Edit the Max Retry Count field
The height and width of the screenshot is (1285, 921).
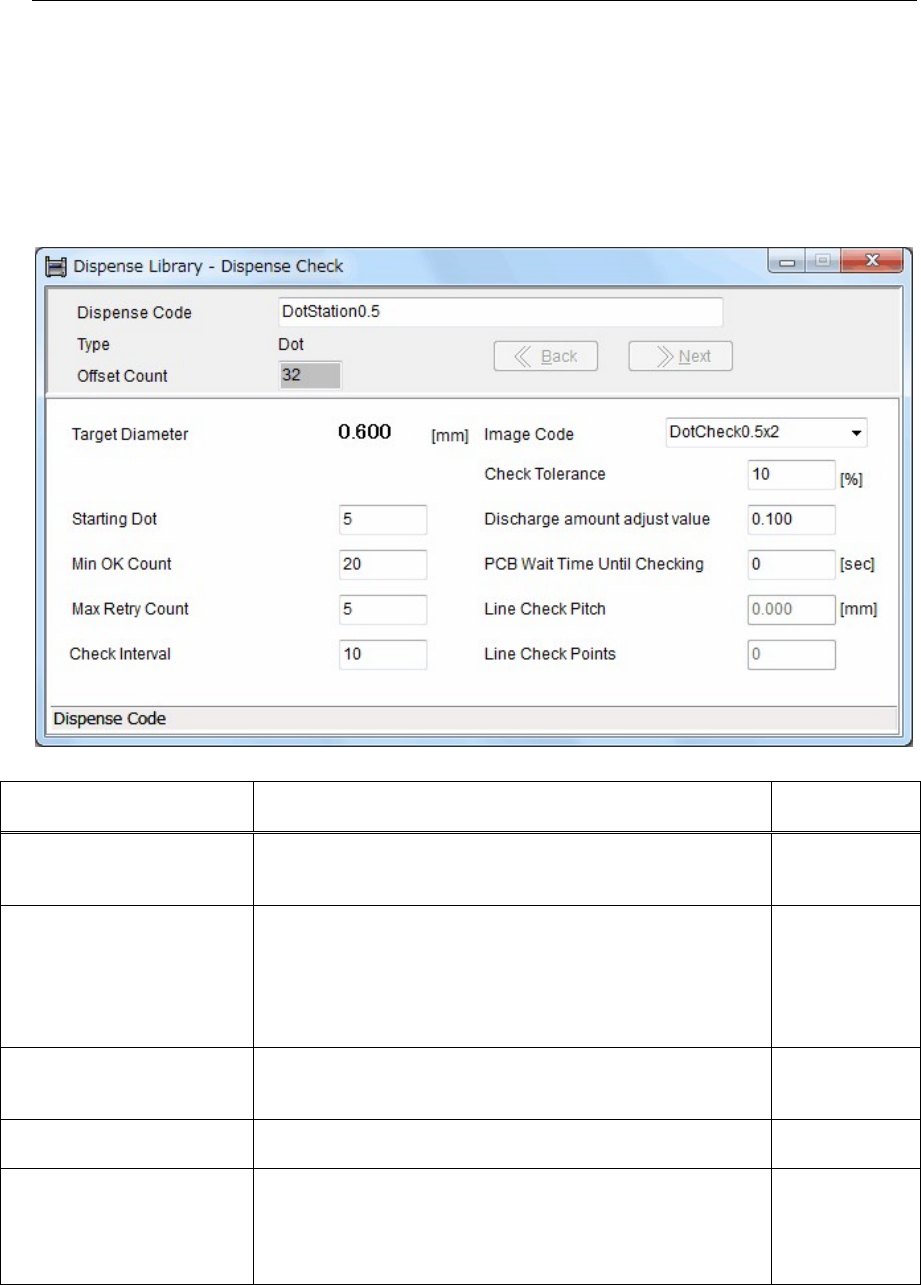click(x=383, y=609)
